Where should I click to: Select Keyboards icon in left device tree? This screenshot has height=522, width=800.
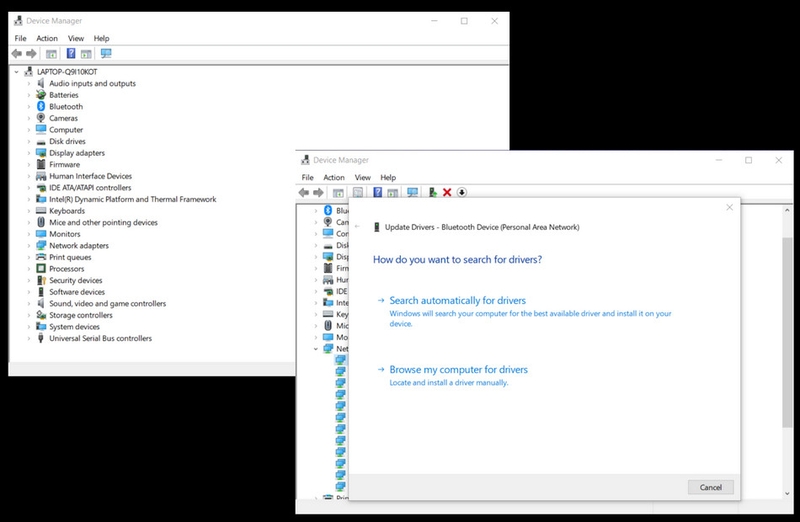[41, 211]
